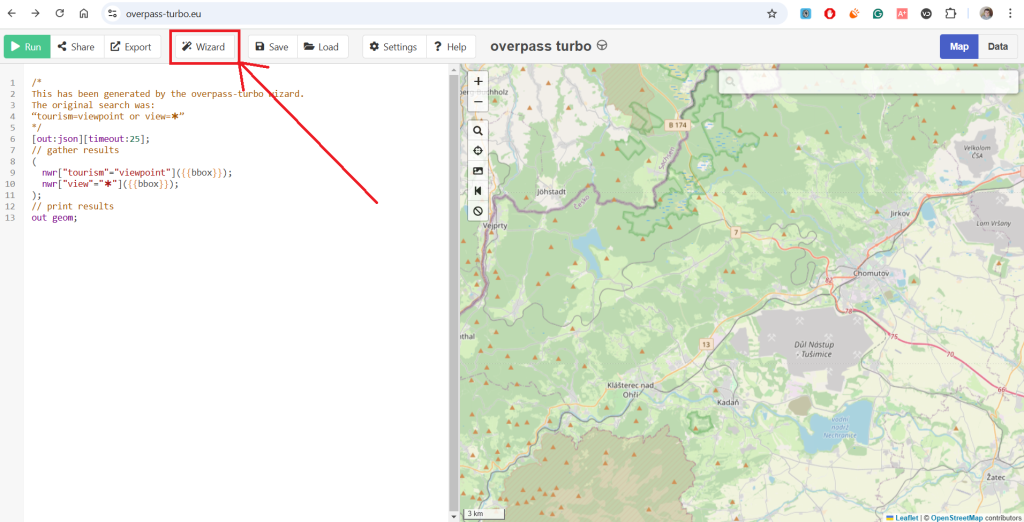Locate me using crosshair icon
The height and width of the screenshot is (522, 1024).
click(478, 151)
